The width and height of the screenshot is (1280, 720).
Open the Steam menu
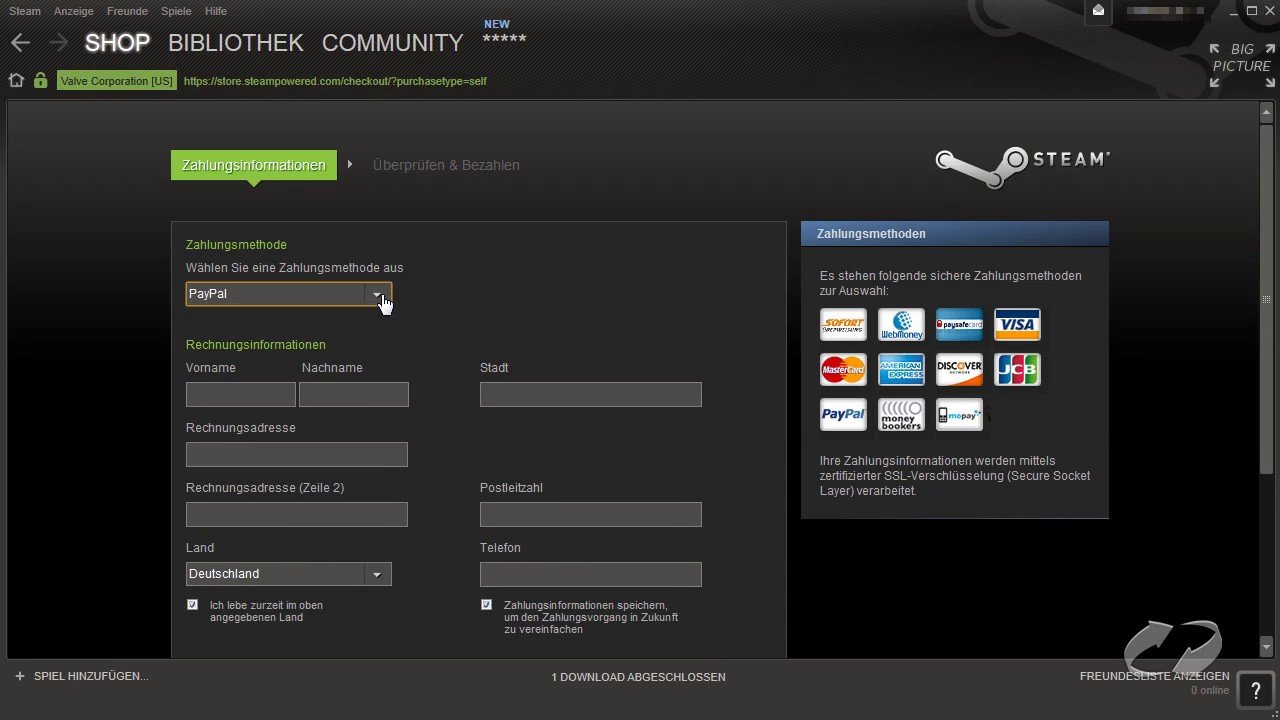25,11
